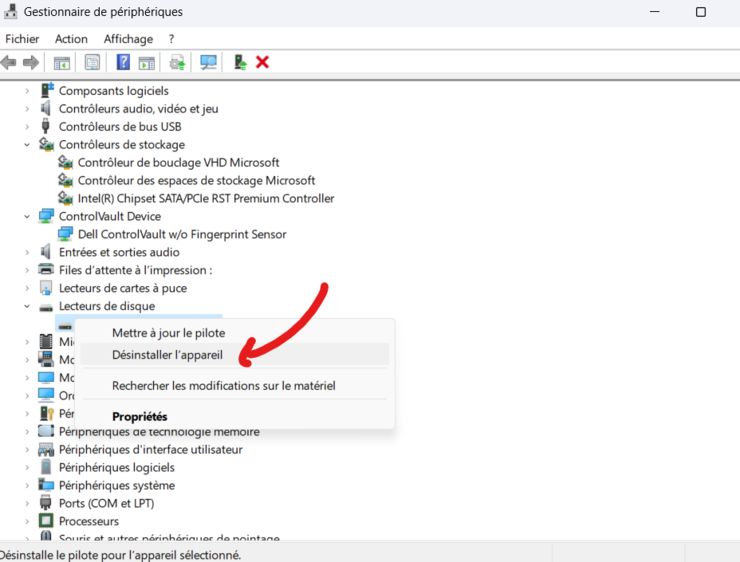Expand Contrôleurs de bus USB node
The height and width of the screenshot is (562, 740).
coord(27,126)
